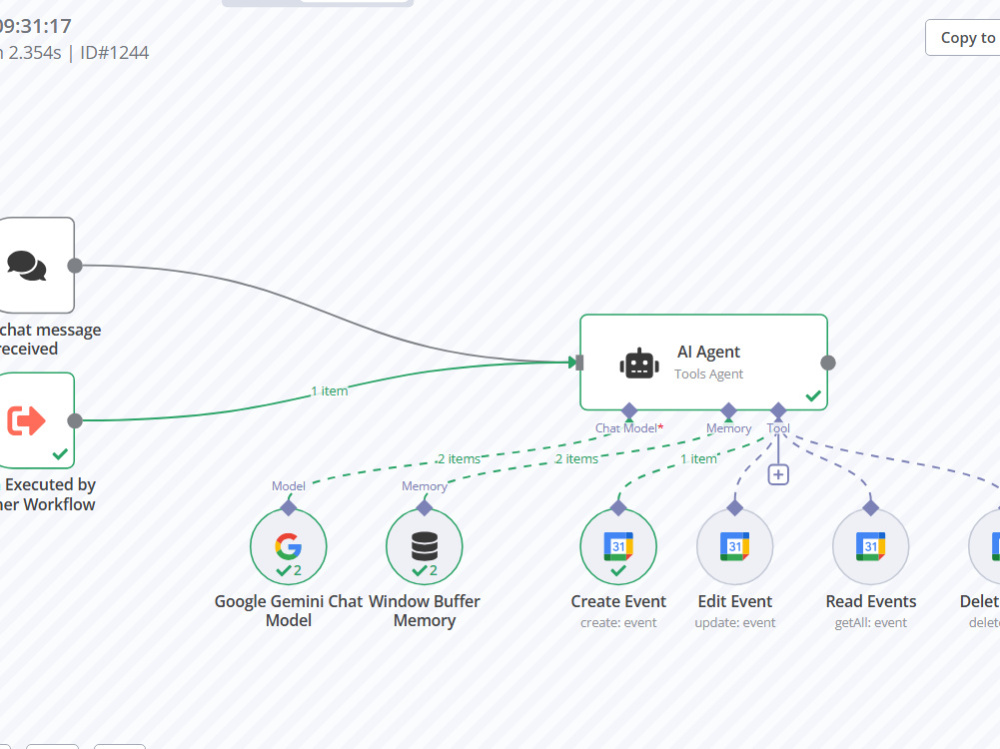Click the '1 item' label on tool connection

pyautogui.click(x=698, y=459)
